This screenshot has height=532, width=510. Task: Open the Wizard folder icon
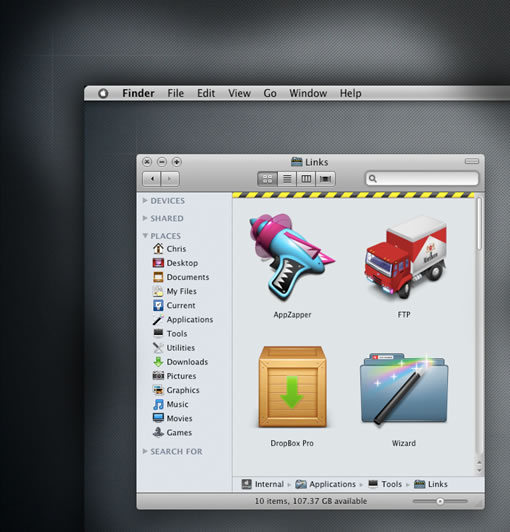coord(404,389)
